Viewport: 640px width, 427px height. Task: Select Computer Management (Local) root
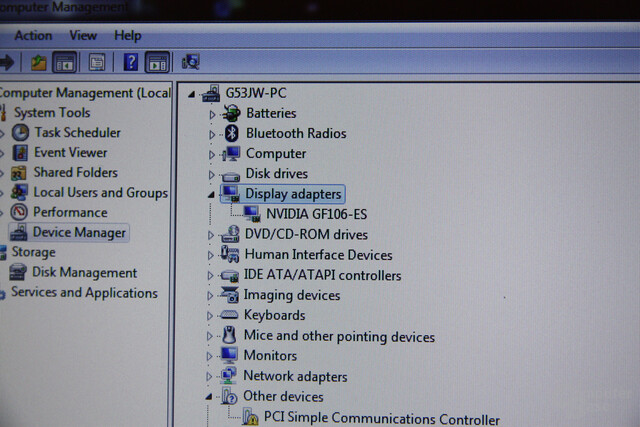pos(85,93)
